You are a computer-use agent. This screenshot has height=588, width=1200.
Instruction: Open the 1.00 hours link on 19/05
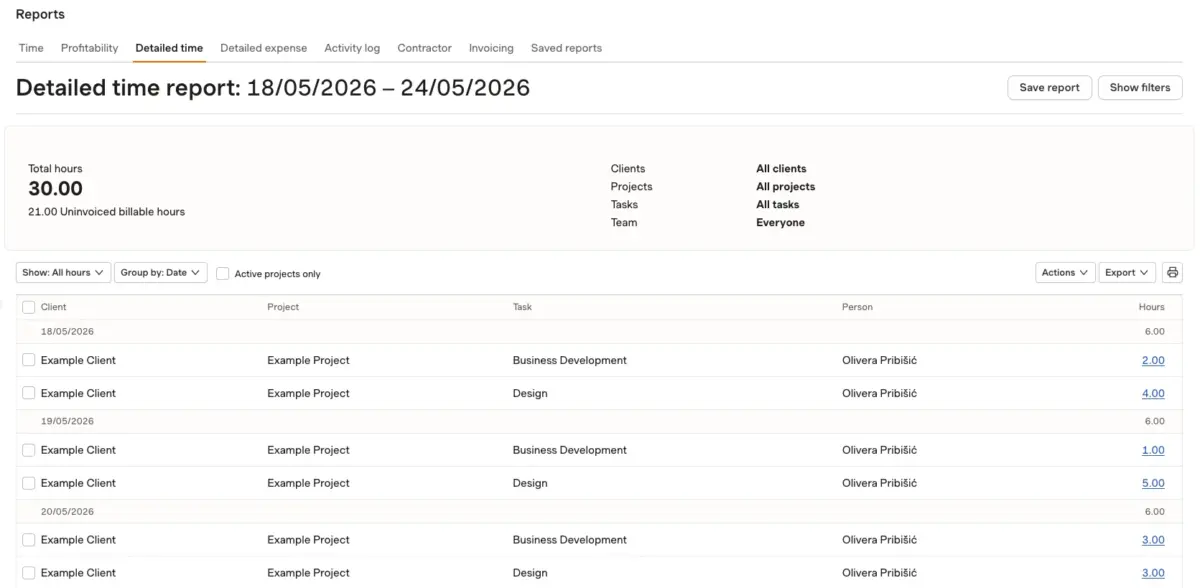[1153, 450]
